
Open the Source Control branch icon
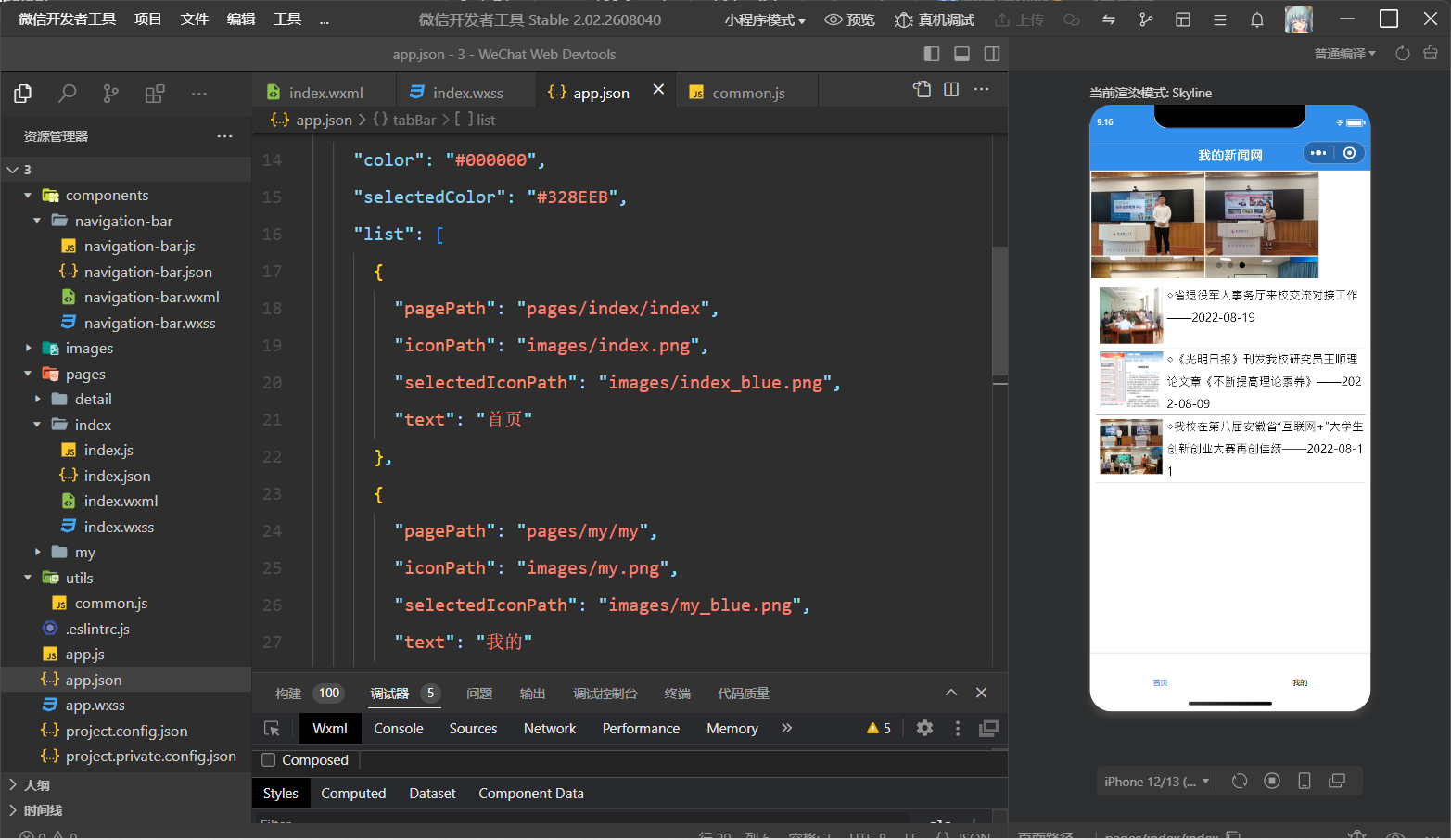coord(111,94)
